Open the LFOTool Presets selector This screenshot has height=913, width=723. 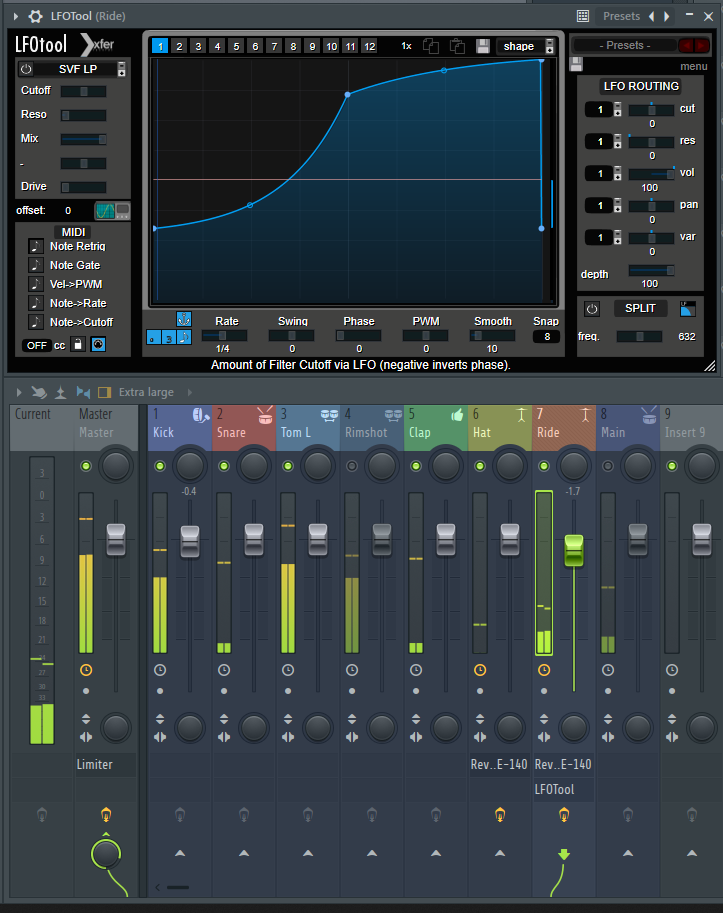click(625, 45)
